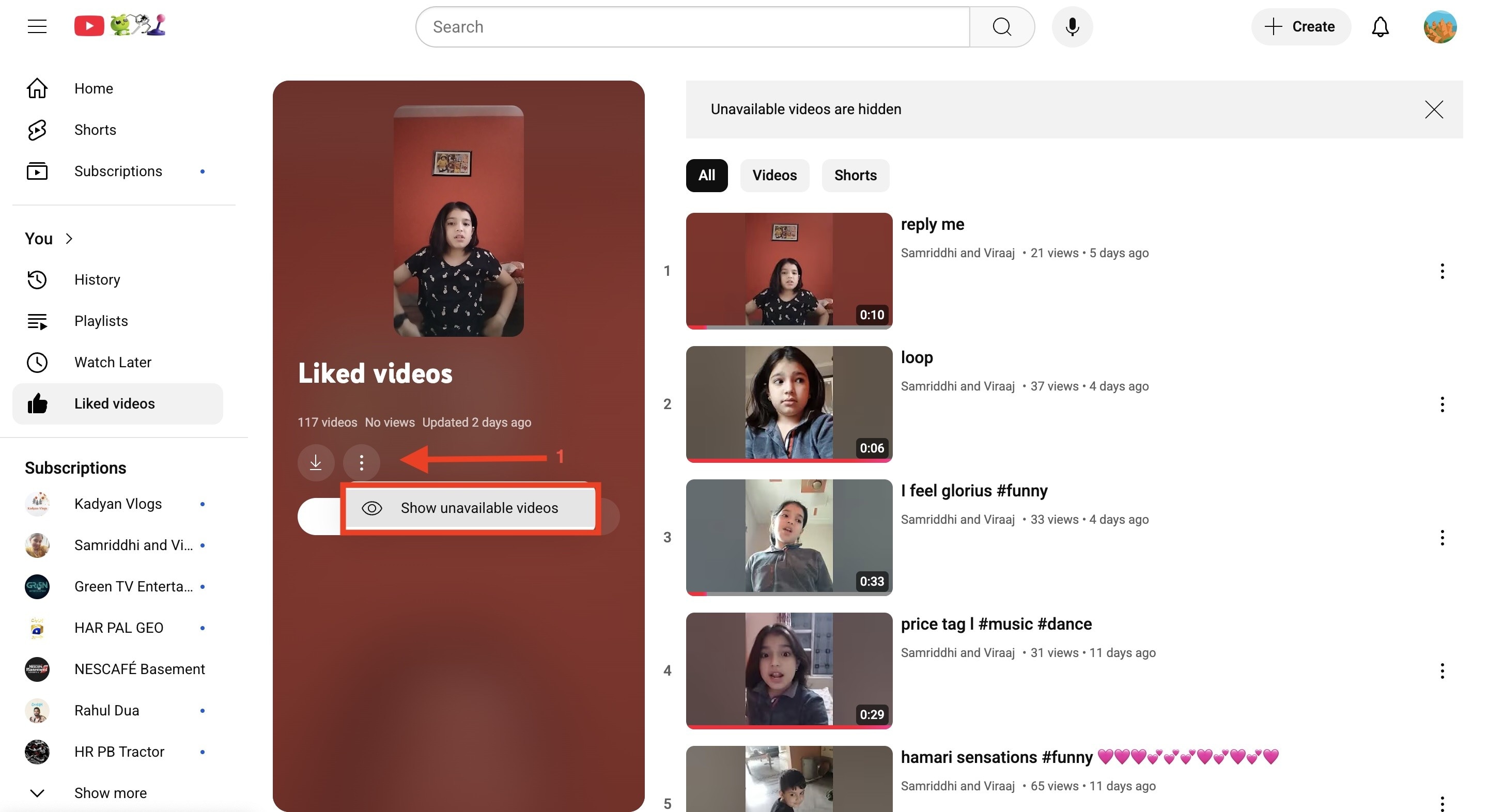Open channel link under 'reply me'
This screenshot has height=812, width=1488.
tap(958, 253)
